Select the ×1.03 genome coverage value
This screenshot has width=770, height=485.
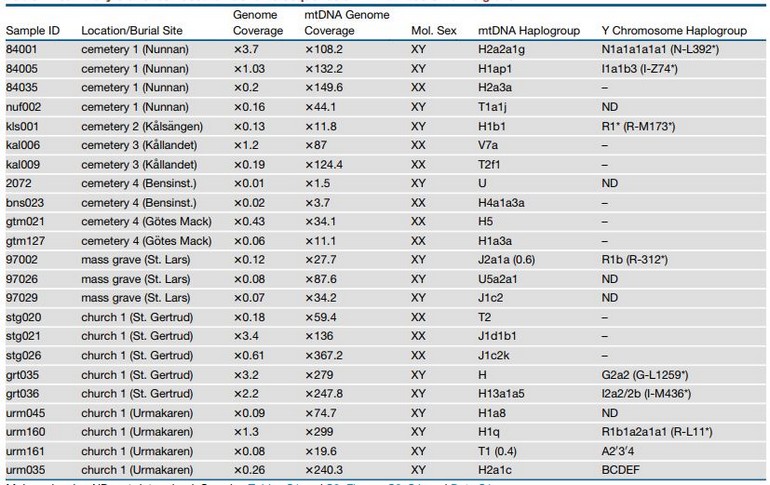(x=249, y=69)
